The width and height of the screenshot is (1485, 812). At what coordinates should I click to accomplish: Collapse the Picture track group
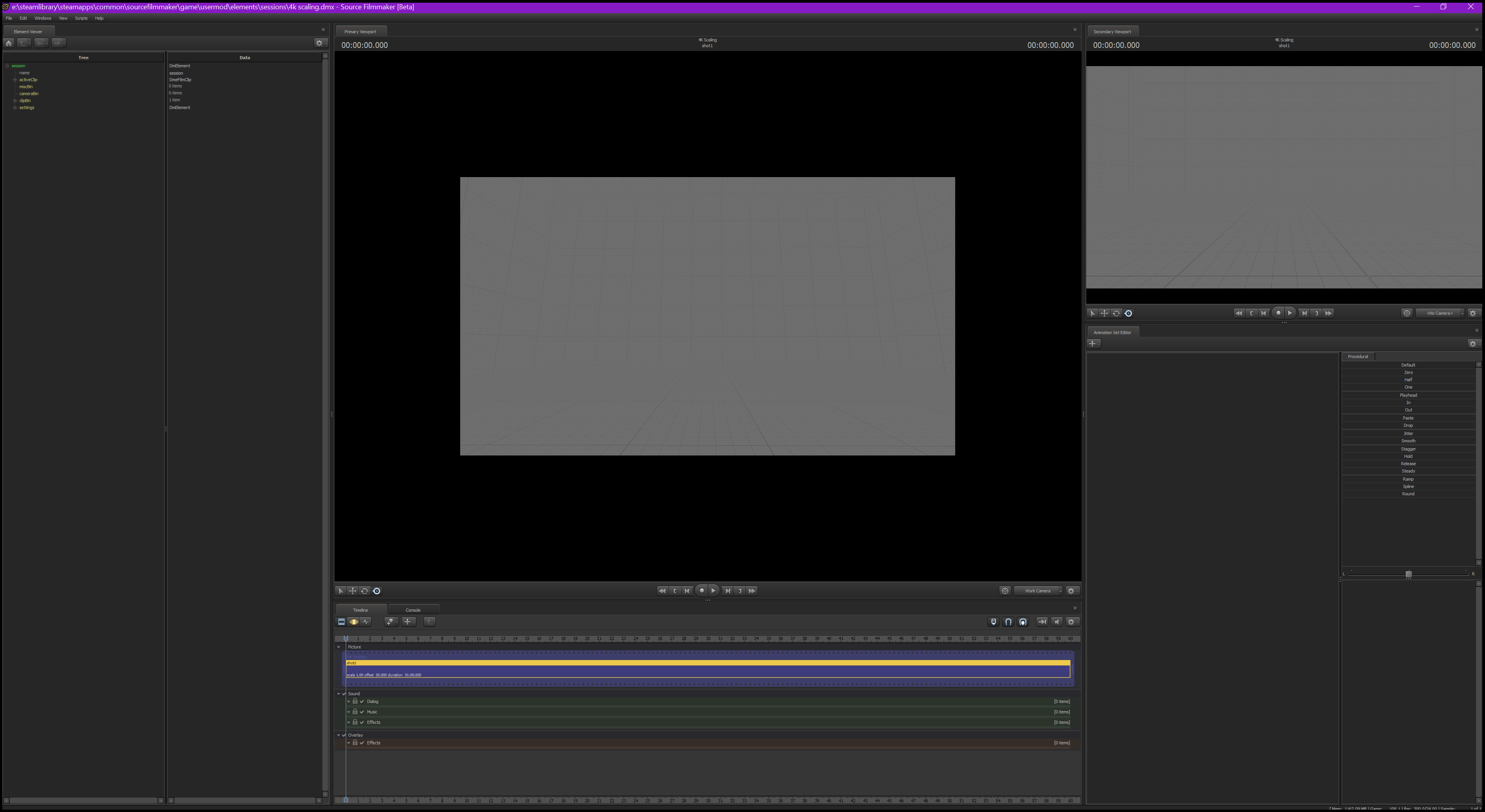[x=338, y=647]
